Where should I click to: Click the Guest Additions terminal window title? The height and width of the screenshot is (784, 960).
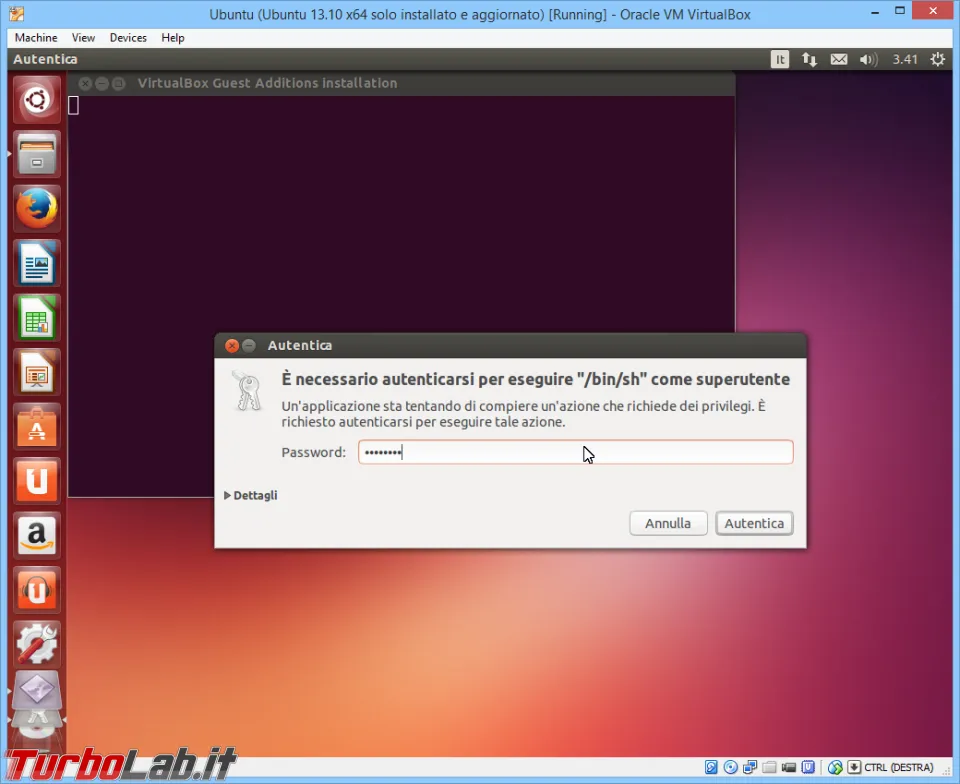click(268, 83)
